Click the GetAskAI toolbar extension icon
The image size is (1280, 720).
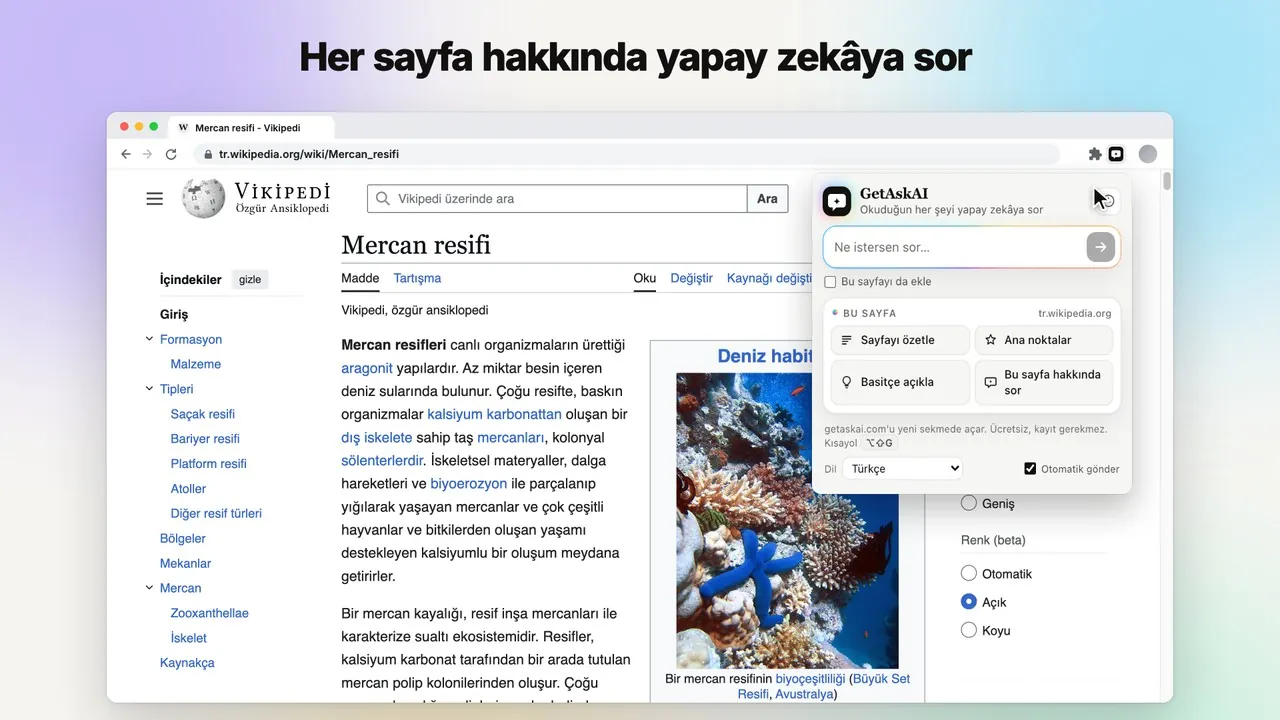coord(1116,154)
